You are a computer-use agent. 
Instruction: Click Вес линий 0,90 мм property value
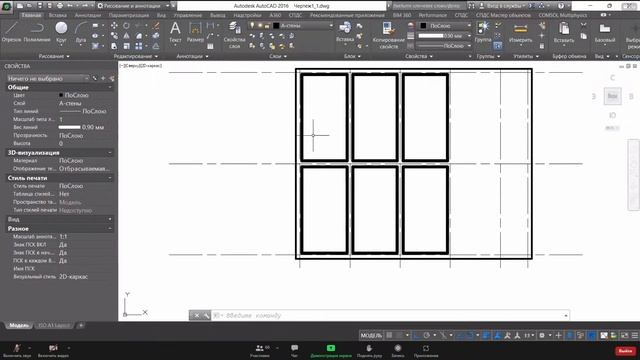(82, 127)
